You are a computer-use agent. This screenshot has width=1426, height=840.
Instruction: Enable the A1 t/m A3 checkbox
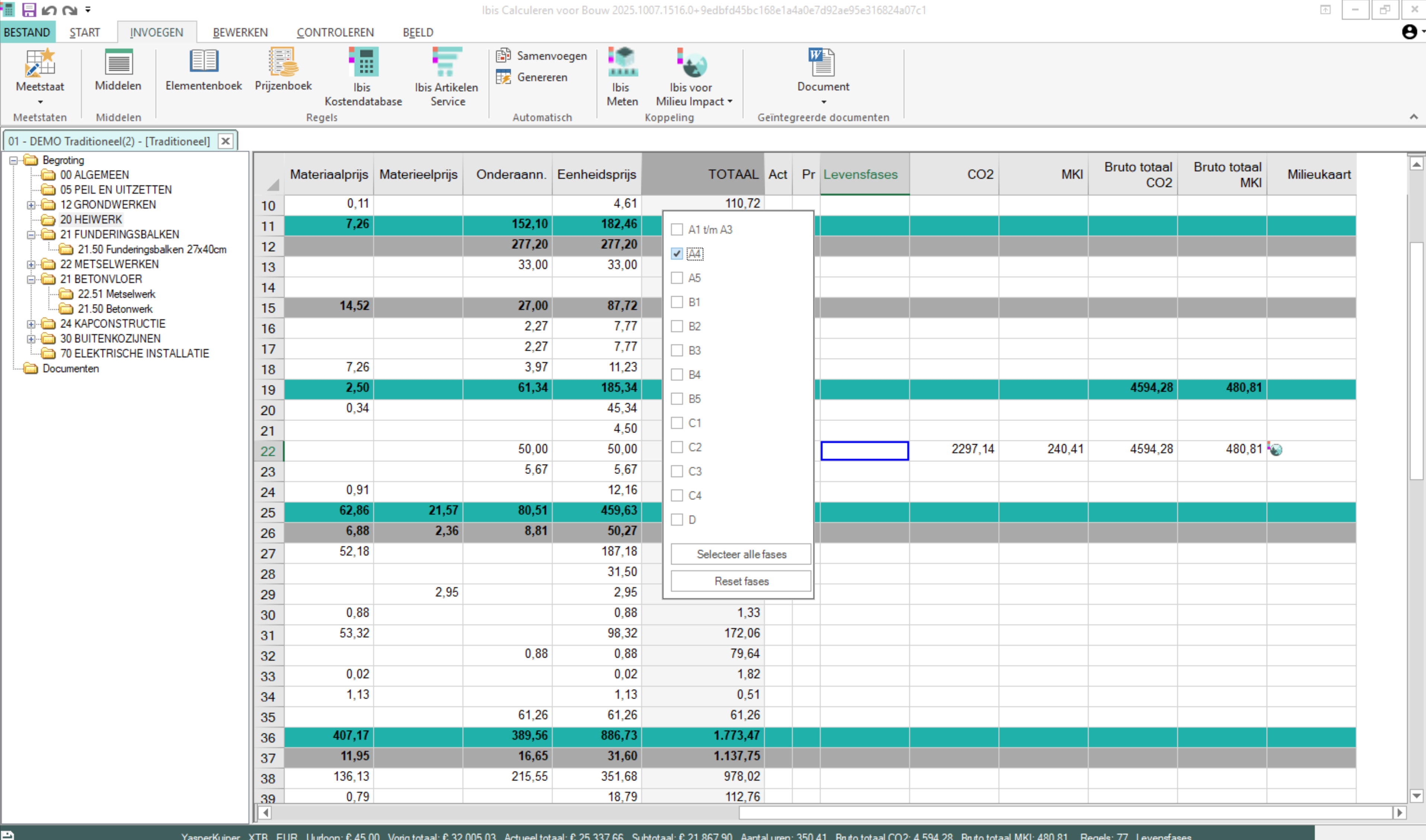(677, 229)
